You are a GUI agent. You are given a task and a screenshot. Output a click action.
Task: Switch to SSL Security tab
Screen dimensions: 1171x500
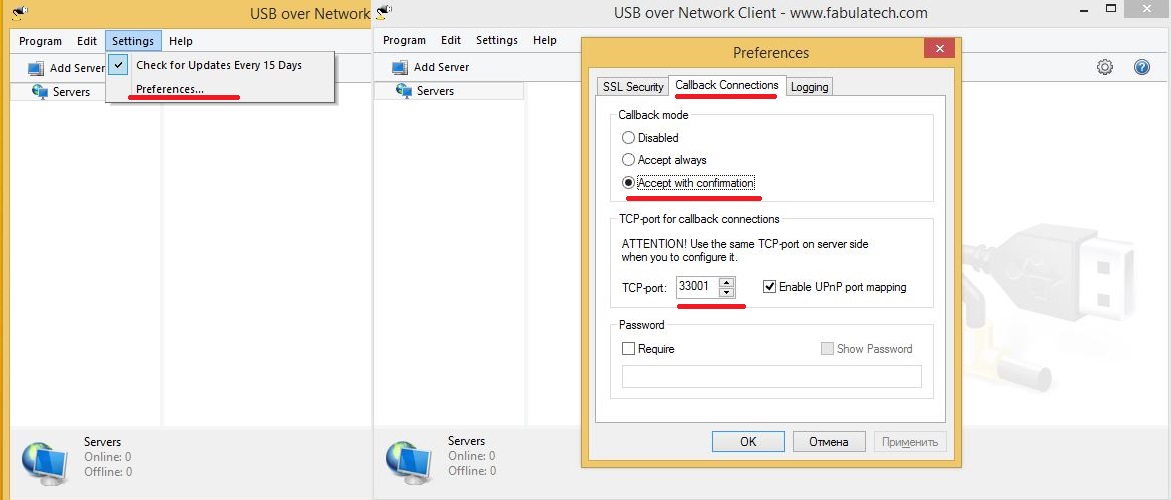pyautogui.click(x=633, y=87)
